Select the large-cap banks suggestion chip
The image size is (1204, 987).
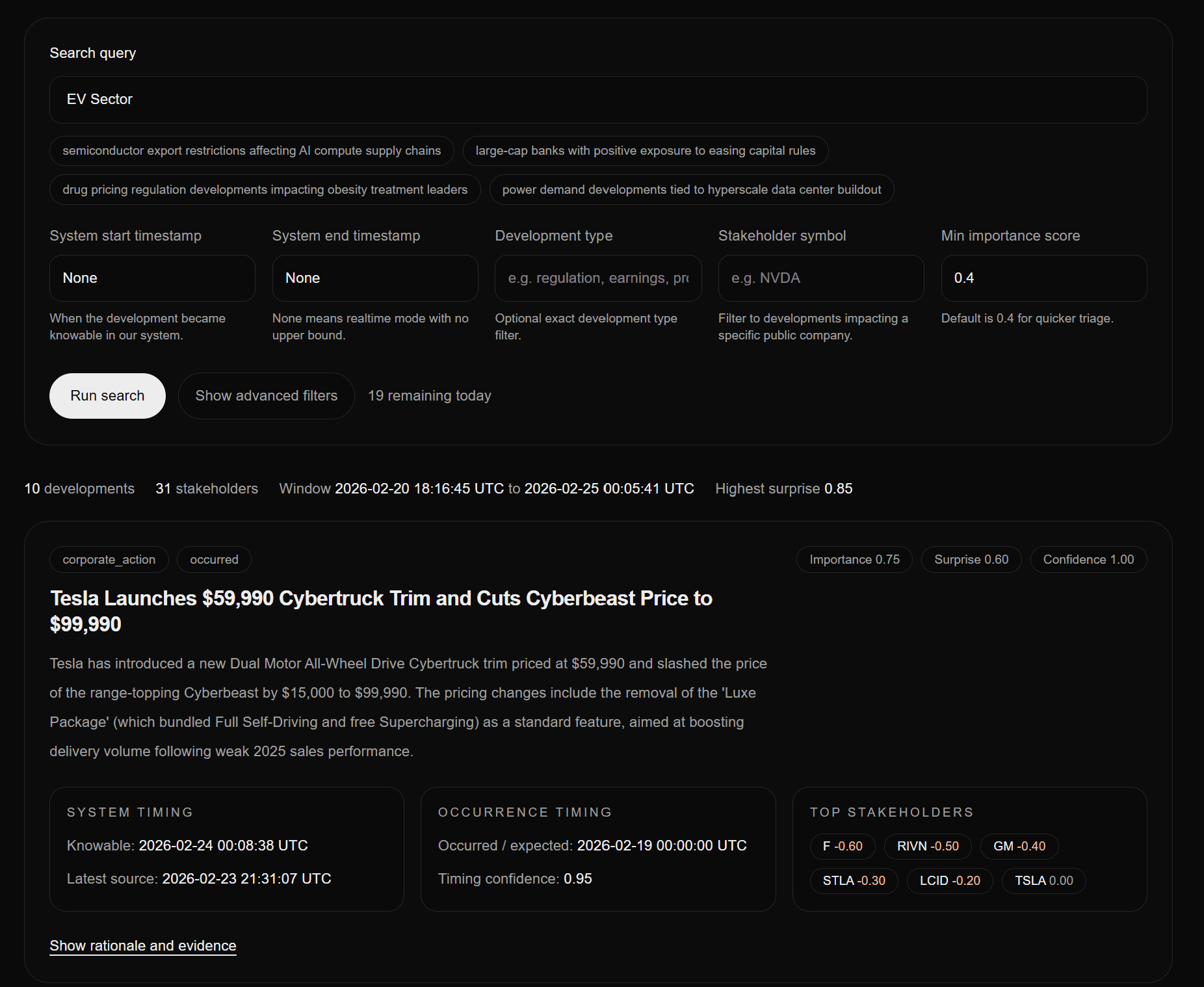[x=645, y=150]
